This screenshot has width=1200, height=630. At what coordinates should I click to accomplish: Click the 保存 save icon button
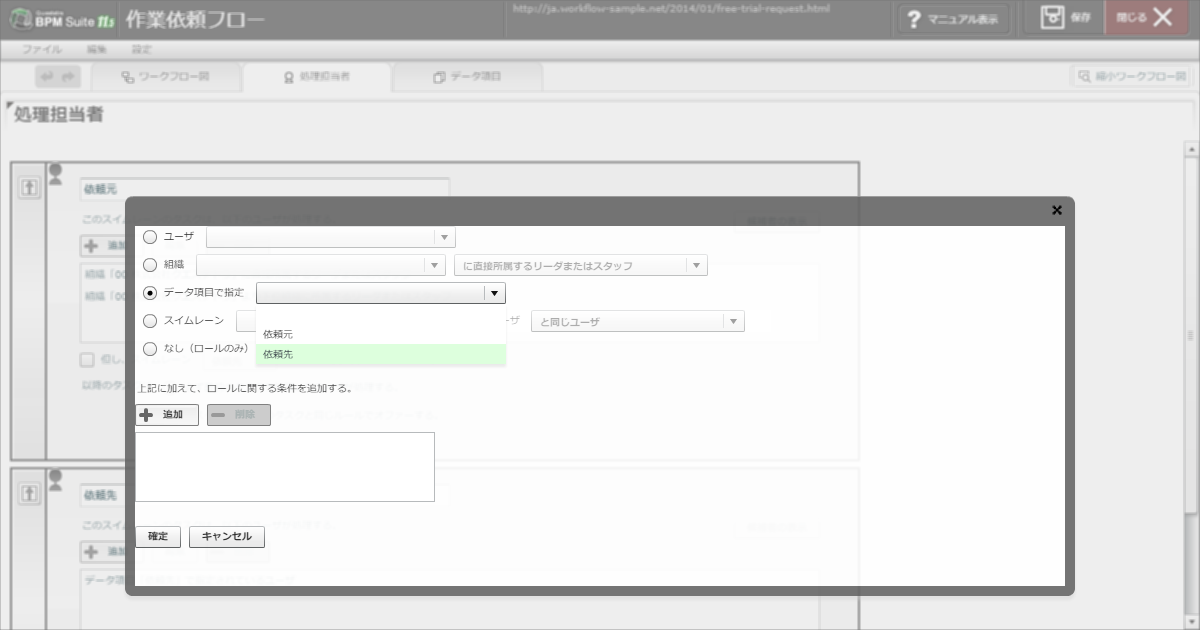point(1065,18)
